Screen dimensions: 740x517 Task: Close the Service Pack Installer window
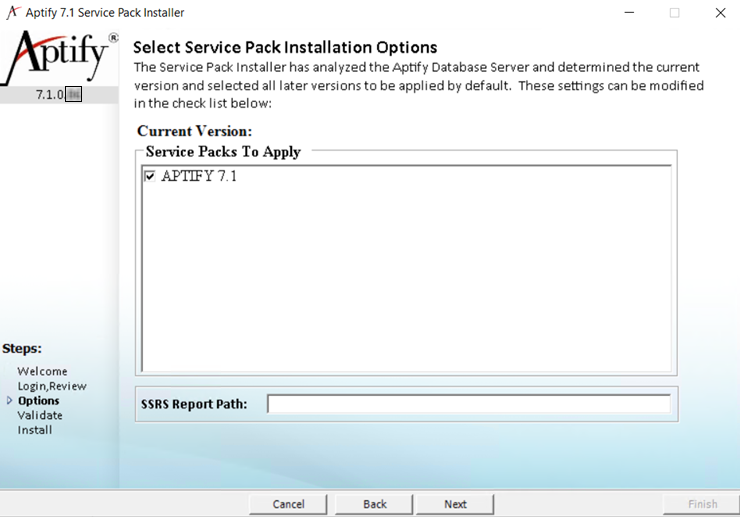(720, 13)
